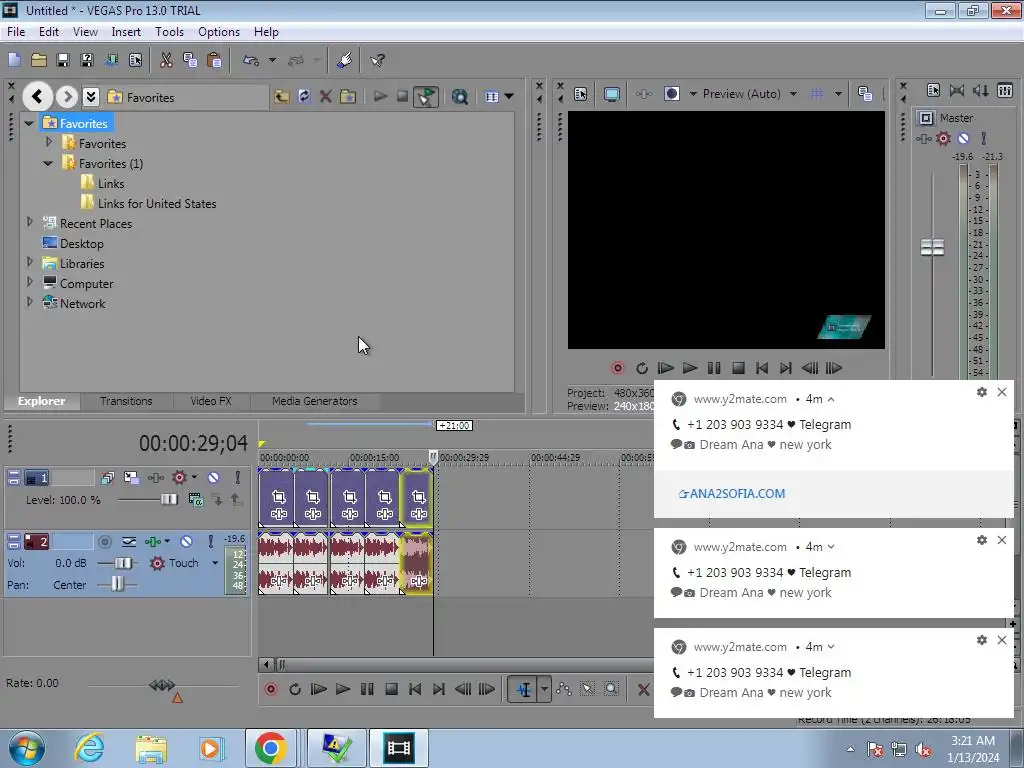Expand the Computer tree node
Screen dimensions: 1024x768
(29, 283)
